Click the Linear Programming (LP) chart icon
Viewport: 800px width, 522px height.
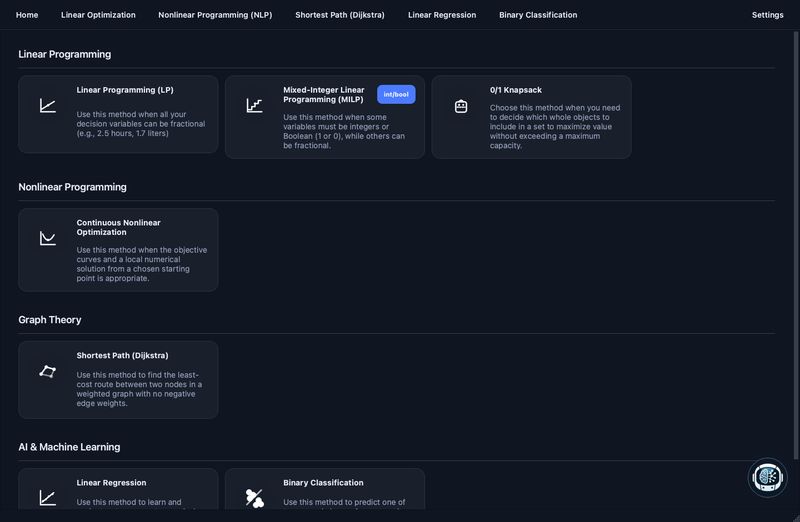click(x=47, y=106)
